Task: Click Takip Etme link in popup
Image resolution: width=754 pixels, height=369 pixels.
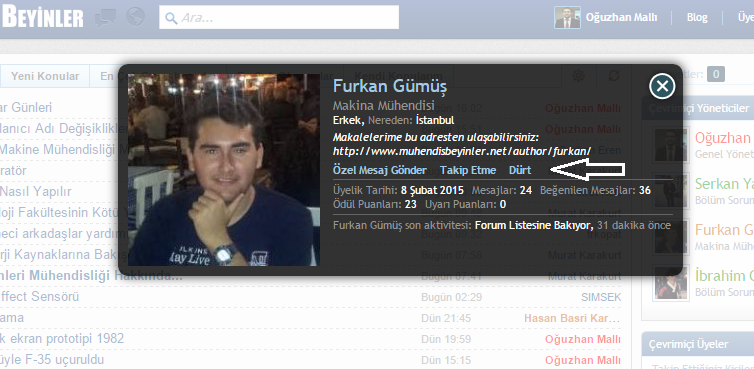Action: 468,170
